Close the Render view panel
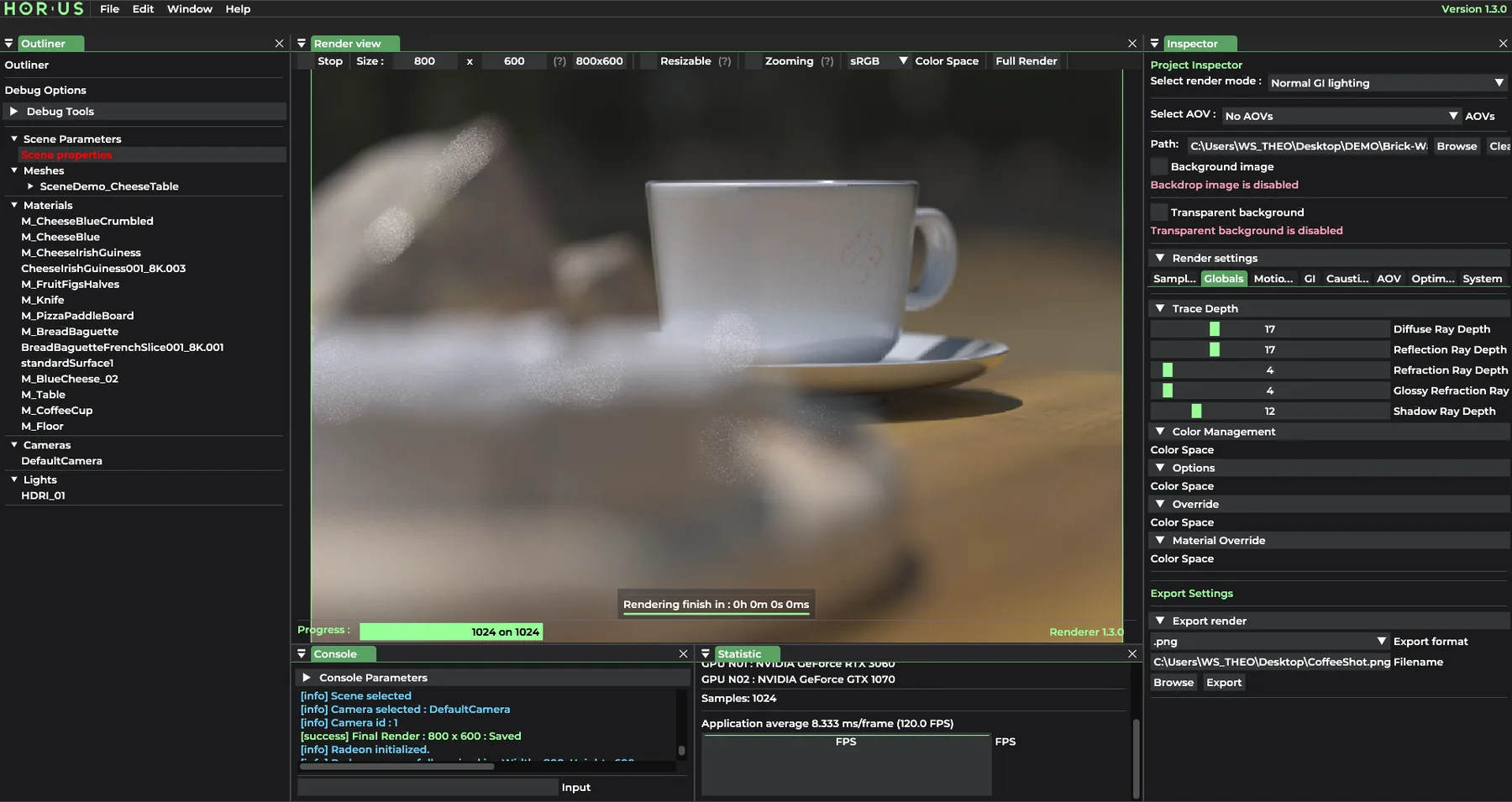This screenshot has width=1512, height=802. pyautogui.click(x=1132, y=44)
